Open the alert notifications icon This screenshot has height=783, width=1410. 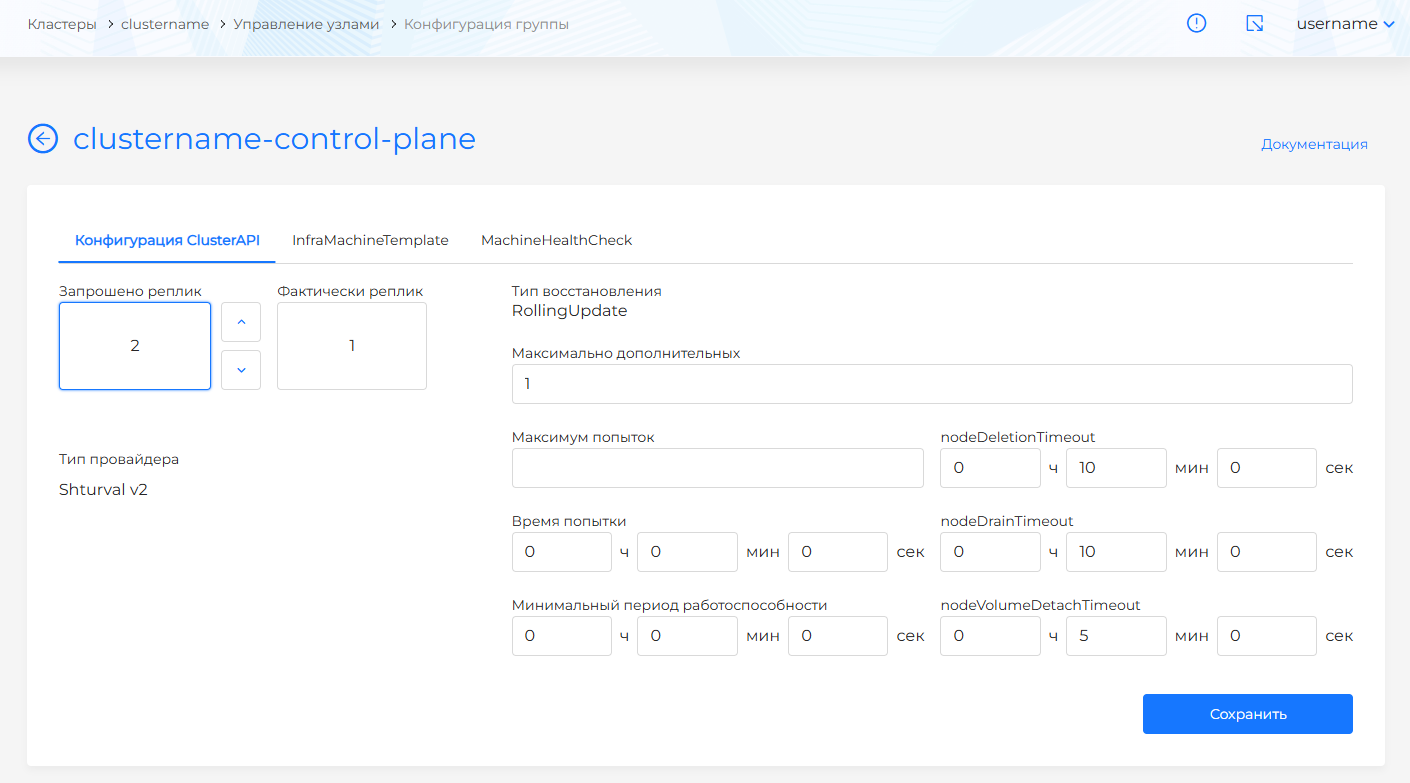(1196, 24)
